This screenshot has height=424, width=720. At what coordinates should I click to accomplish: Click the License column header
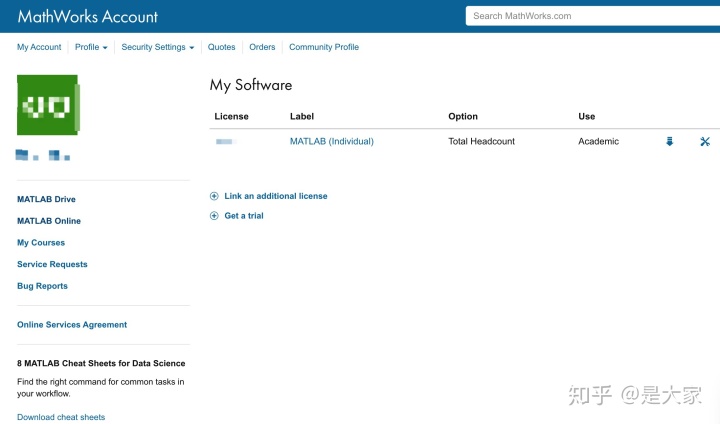pyautogui.click(x=231, y=117)
